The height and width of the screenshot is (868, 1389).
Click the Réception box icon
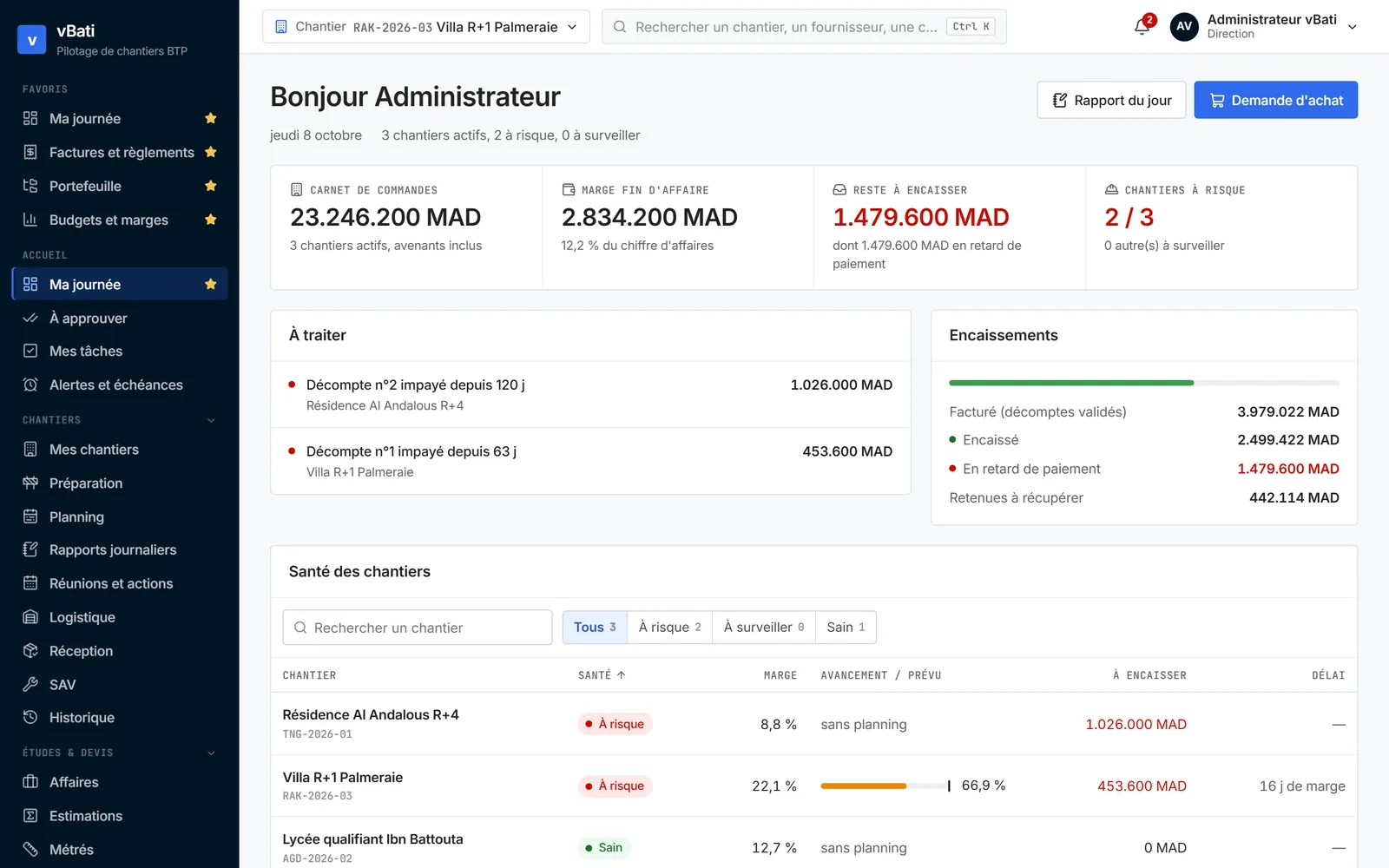click(30, 651)
